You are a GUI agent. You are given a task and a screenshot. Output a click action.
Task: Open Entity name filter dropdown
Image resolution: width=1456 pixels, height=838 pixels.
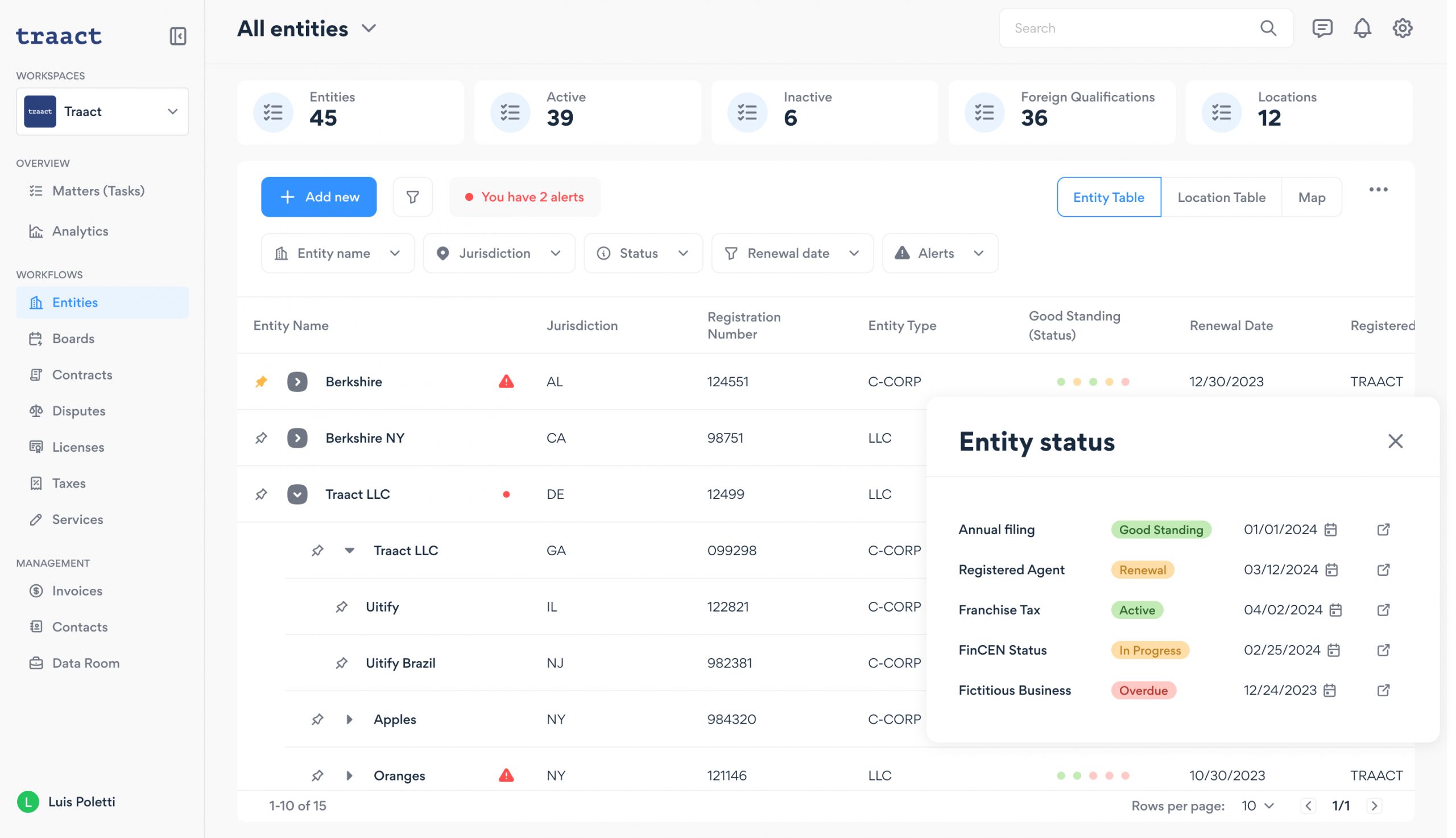pyautogui.click(x=338, y=253)
